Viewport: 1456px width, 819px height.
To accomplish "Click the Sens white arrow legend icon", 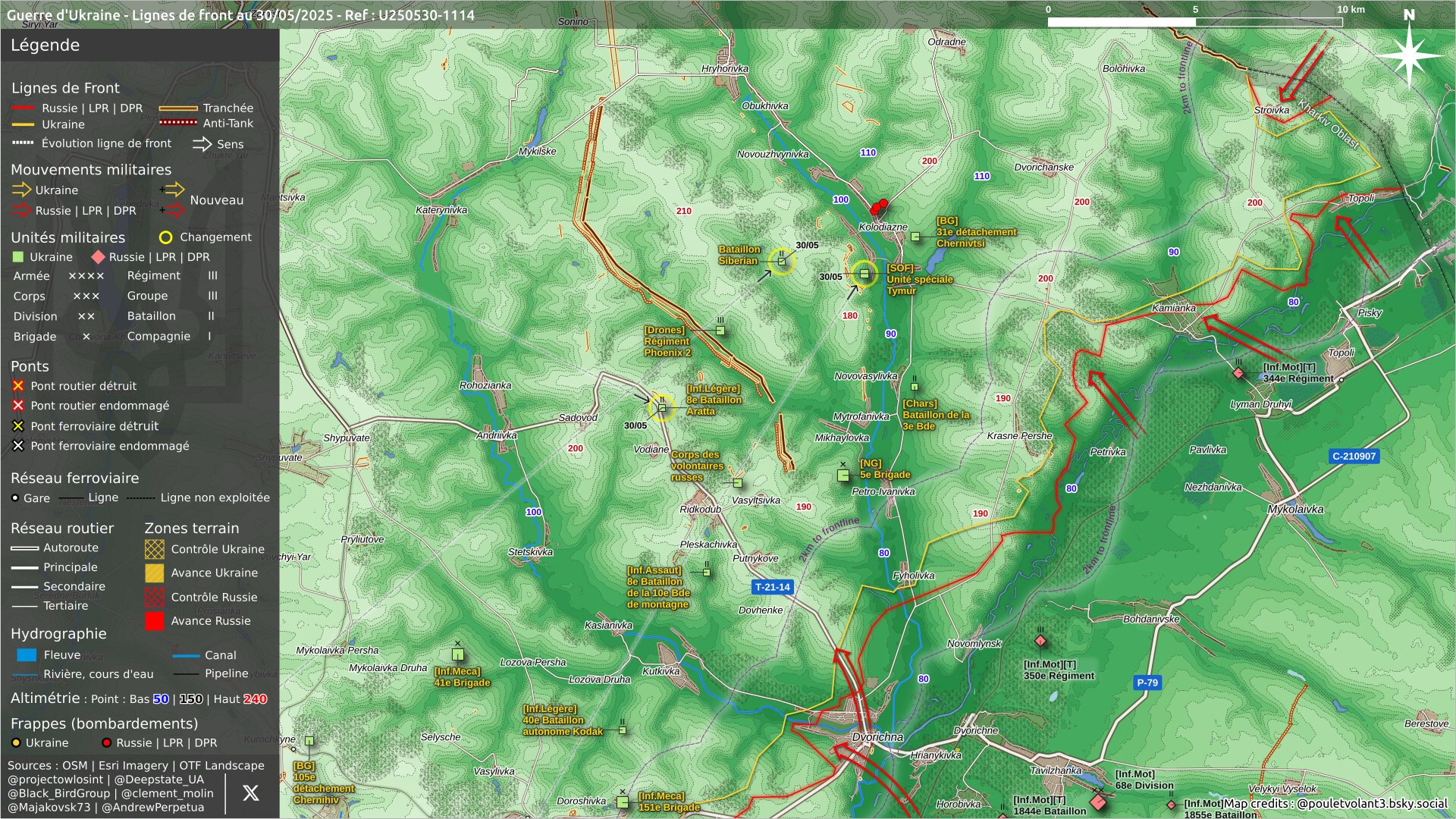I will [x=202, y=144].
